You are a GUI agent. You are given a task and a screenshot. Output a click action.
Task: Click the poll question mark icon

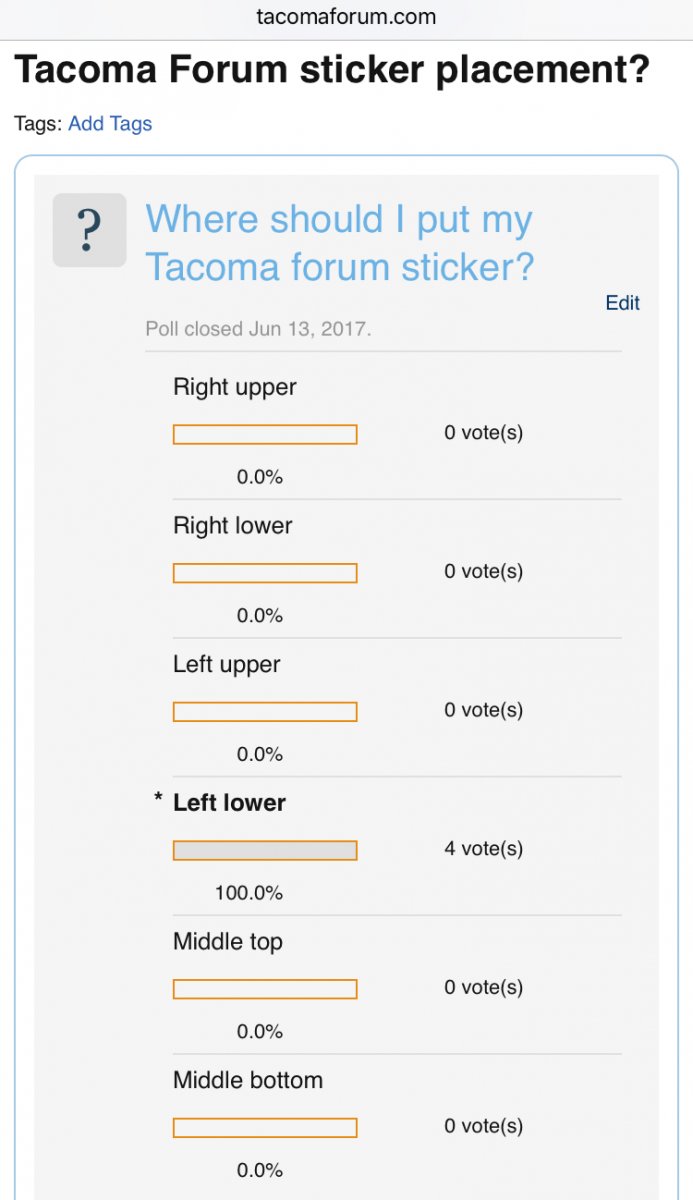pos(89,230)
